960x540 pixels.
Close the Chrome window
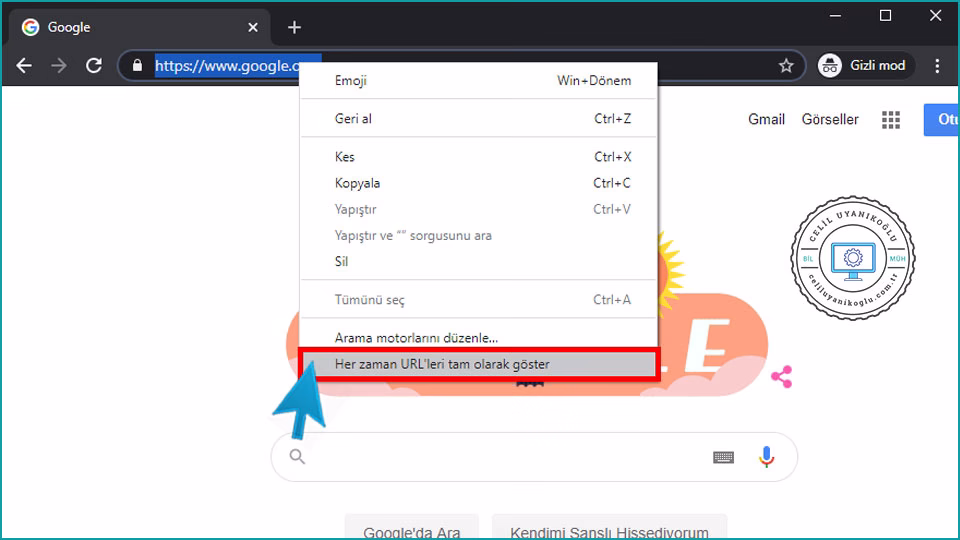coord(936,16)
